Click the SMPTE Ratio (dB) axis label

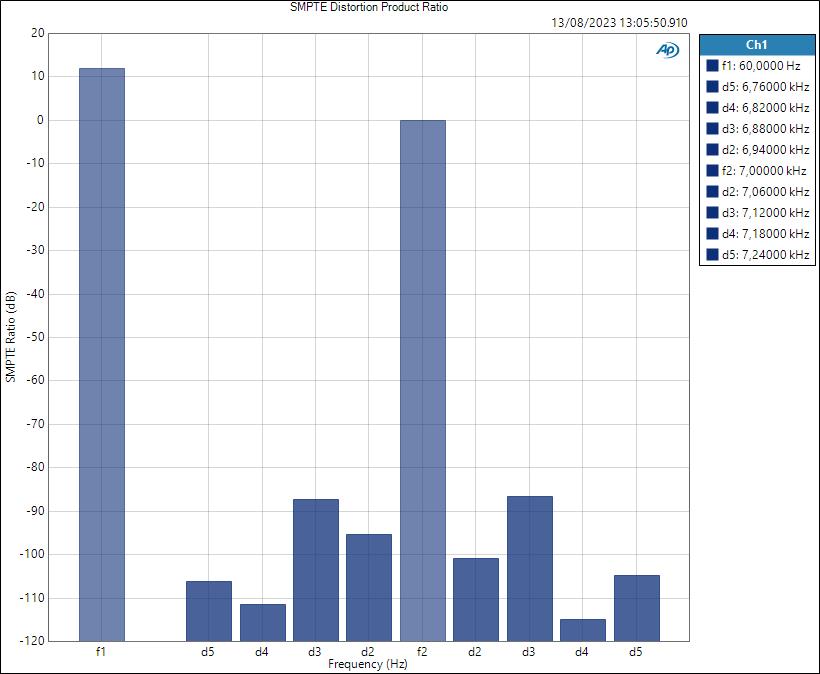pyautogui.click(x=10, y=337)
